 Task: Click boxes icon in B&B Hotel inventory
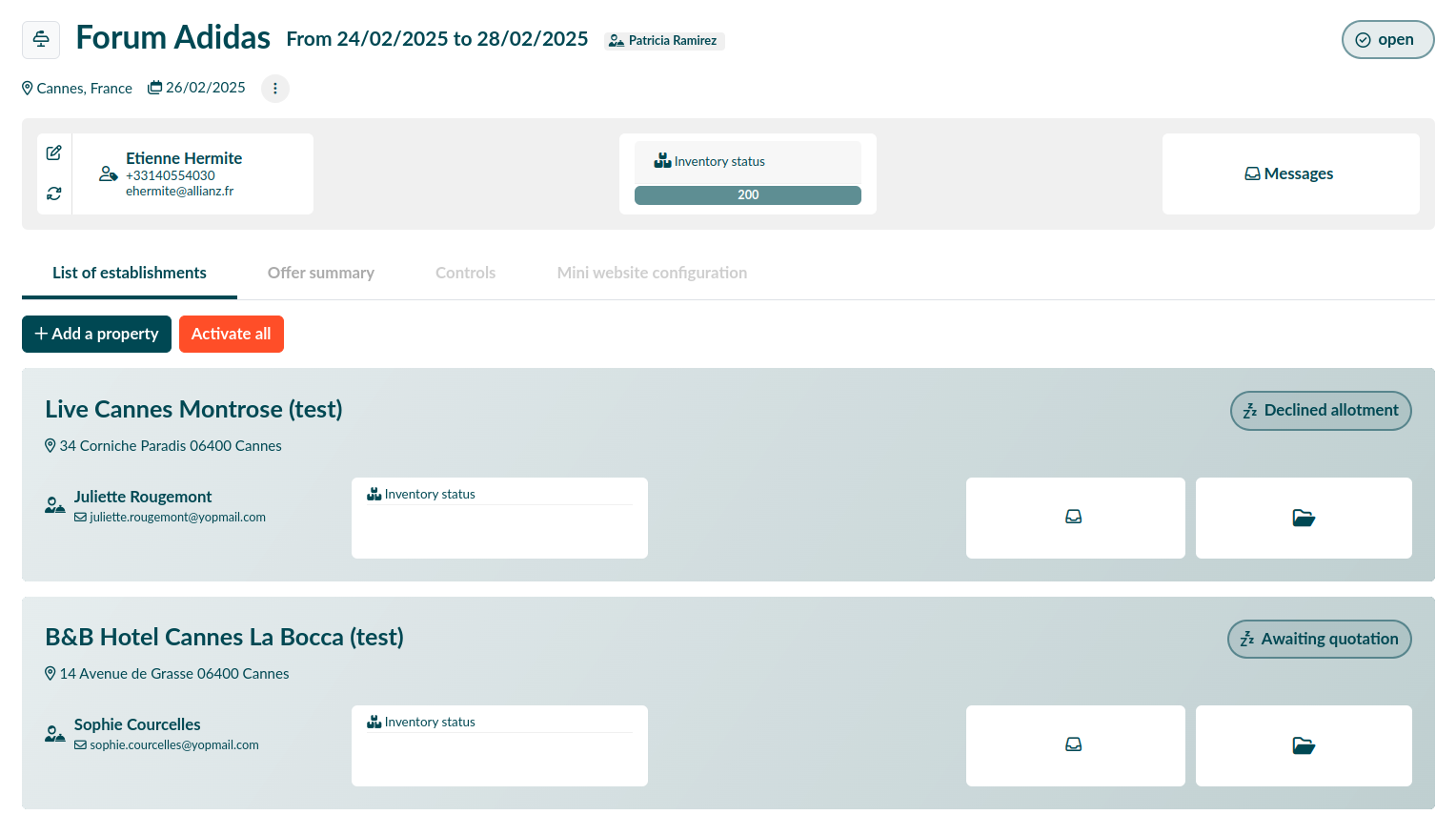[374, 722]
